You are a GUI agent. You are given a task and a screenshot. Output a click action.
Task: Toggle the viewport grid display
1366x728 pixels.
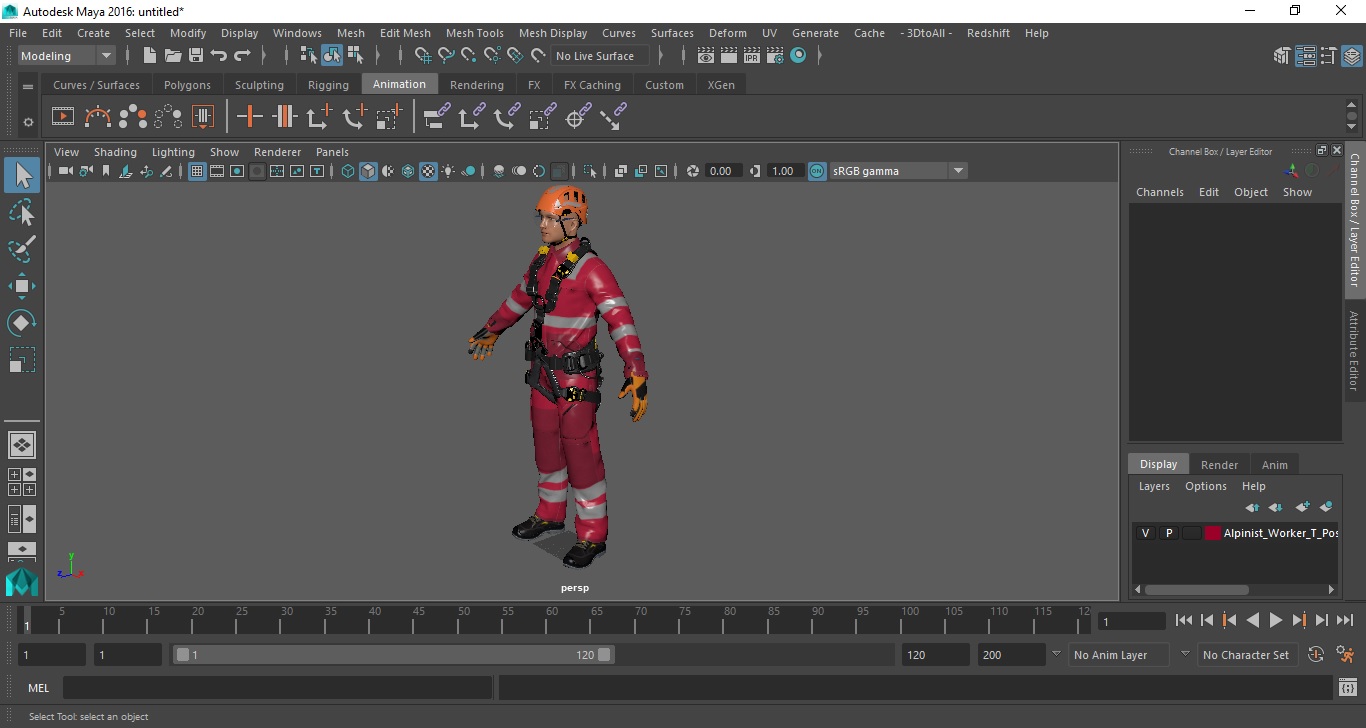tap(197, 171)
